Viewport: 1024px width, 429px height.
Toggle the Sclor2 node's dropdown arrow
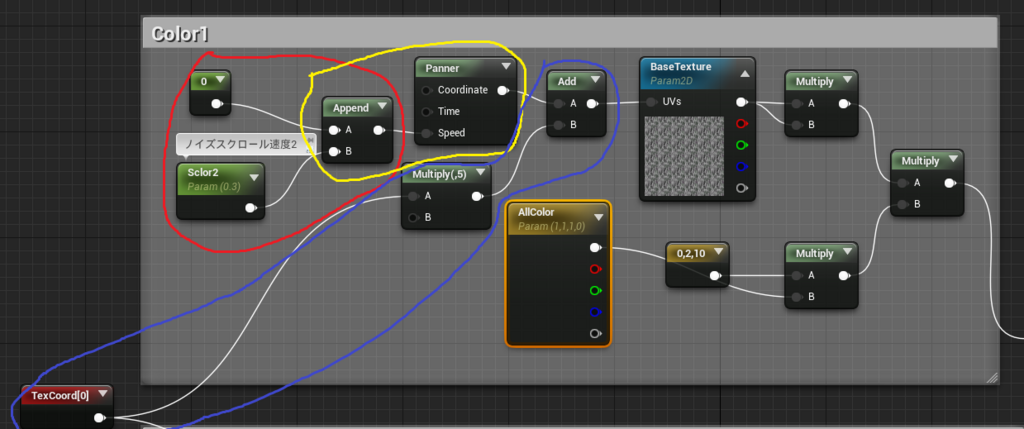tap(253, 177)
